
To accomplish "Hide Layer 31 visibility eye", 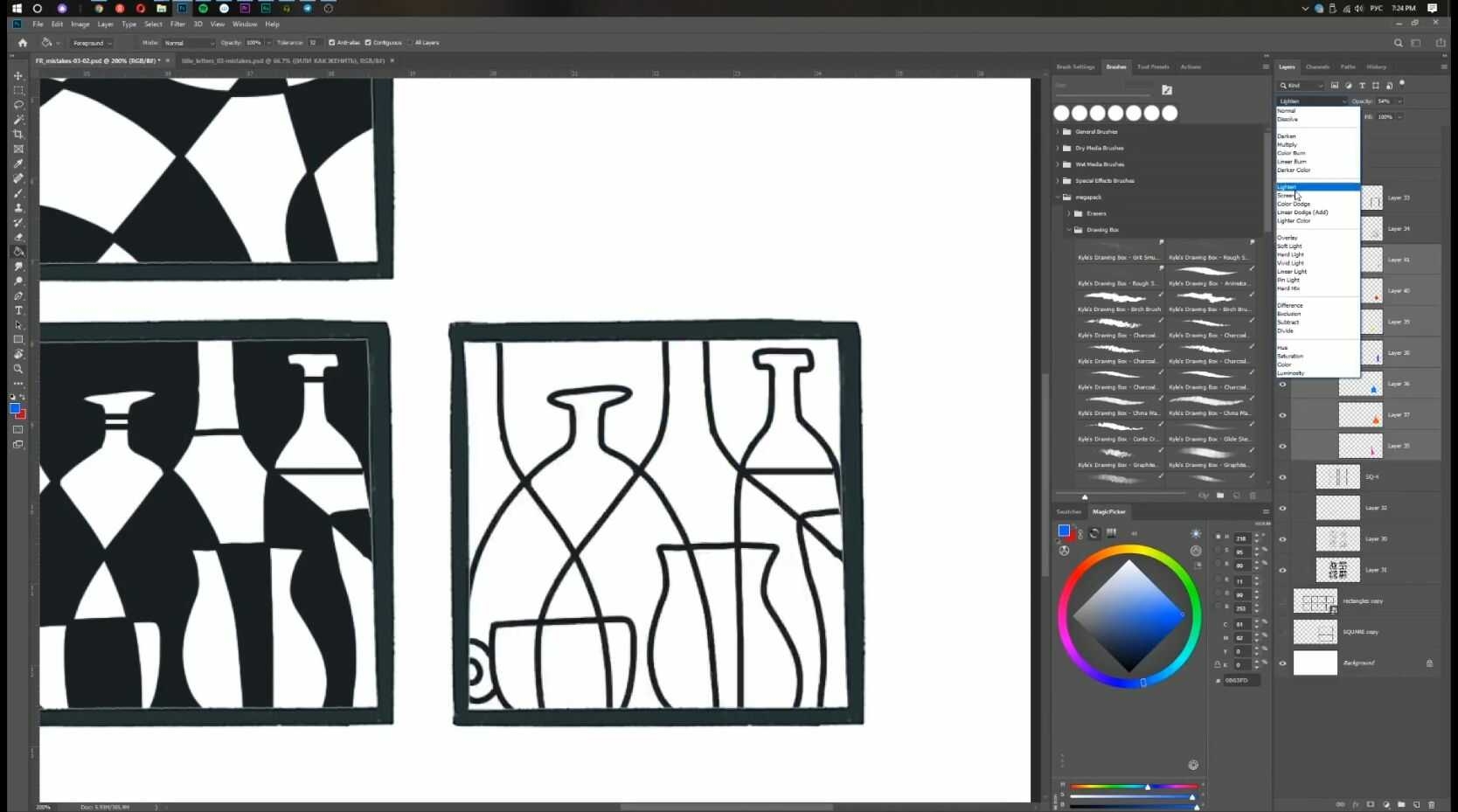I will point(1282,570).
